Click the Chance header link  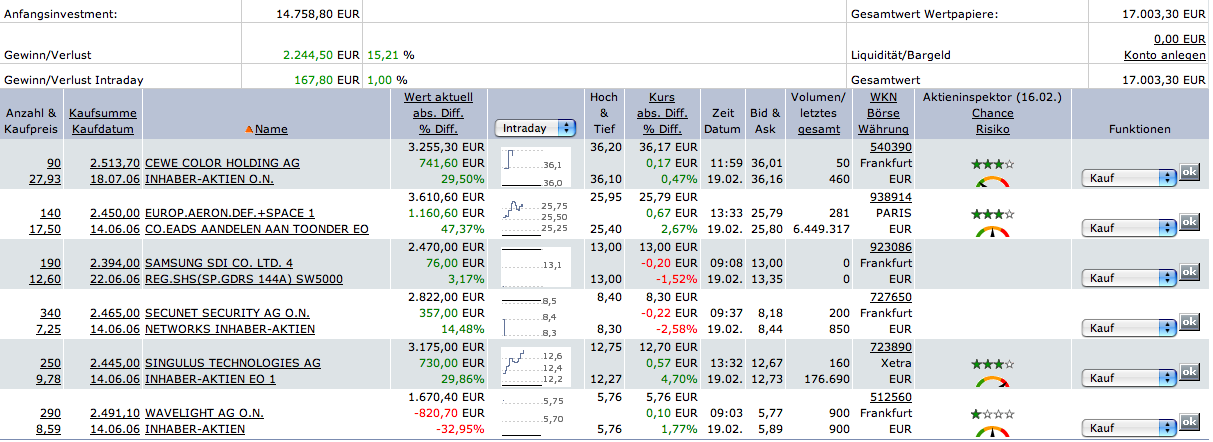[992, 114]
